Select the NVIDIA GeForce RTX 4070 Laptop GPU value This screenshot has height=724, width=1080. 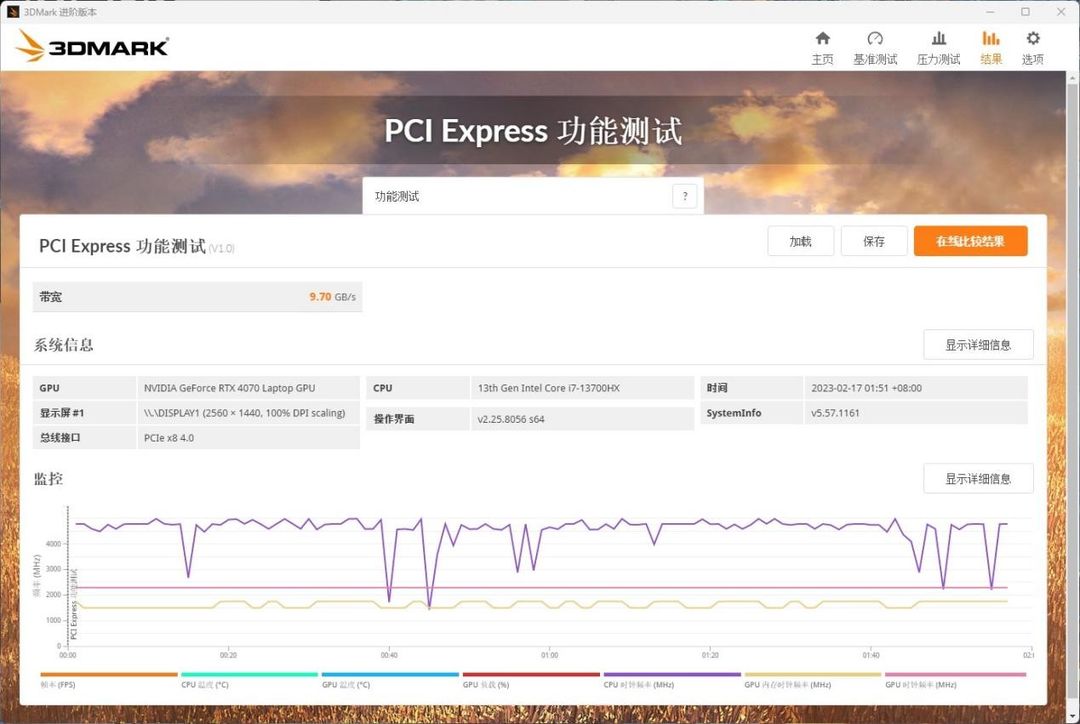229,388
